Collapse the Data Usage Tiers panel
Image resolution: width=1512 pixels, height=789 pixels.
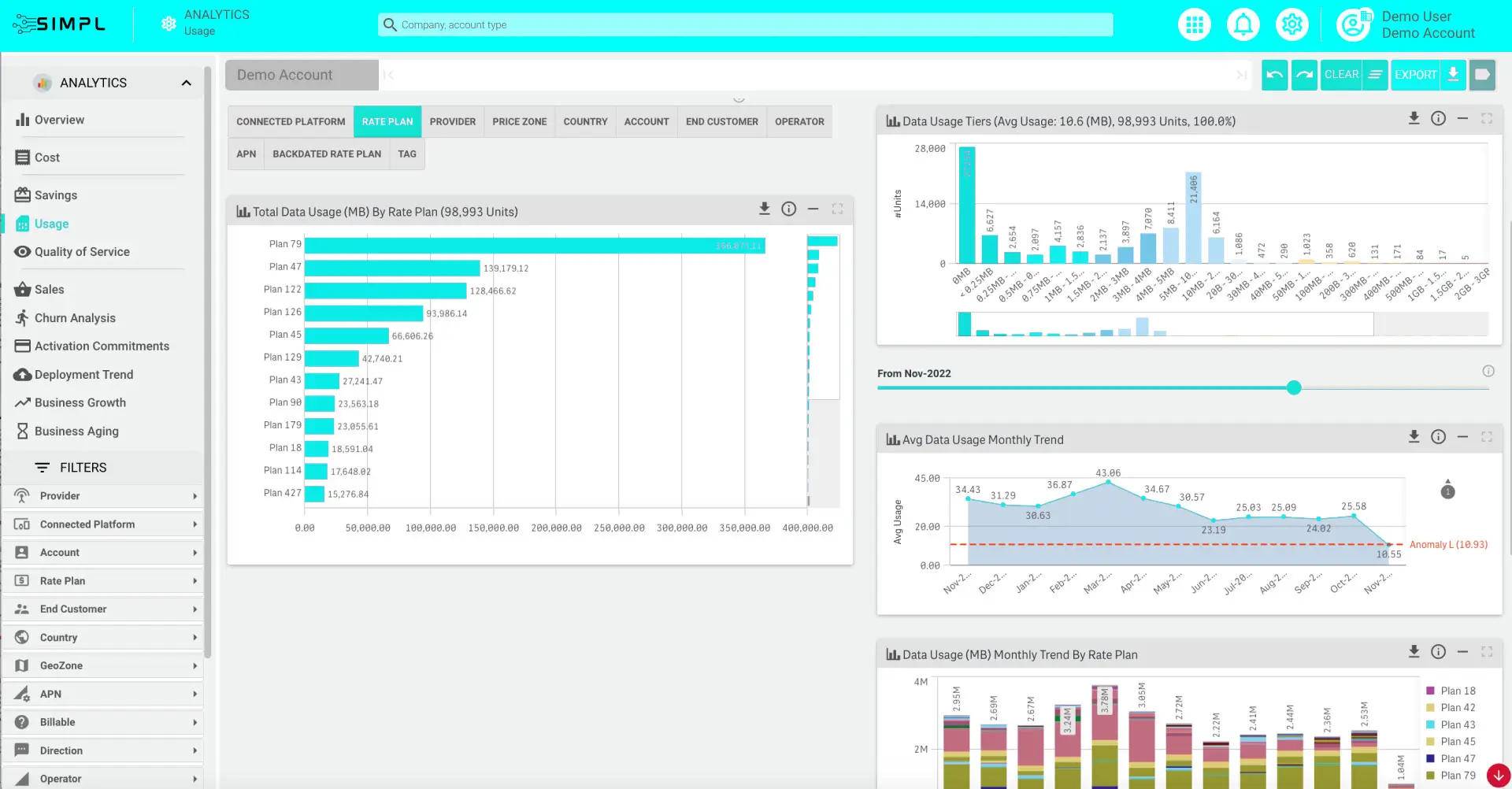(x=1462, y=118)
